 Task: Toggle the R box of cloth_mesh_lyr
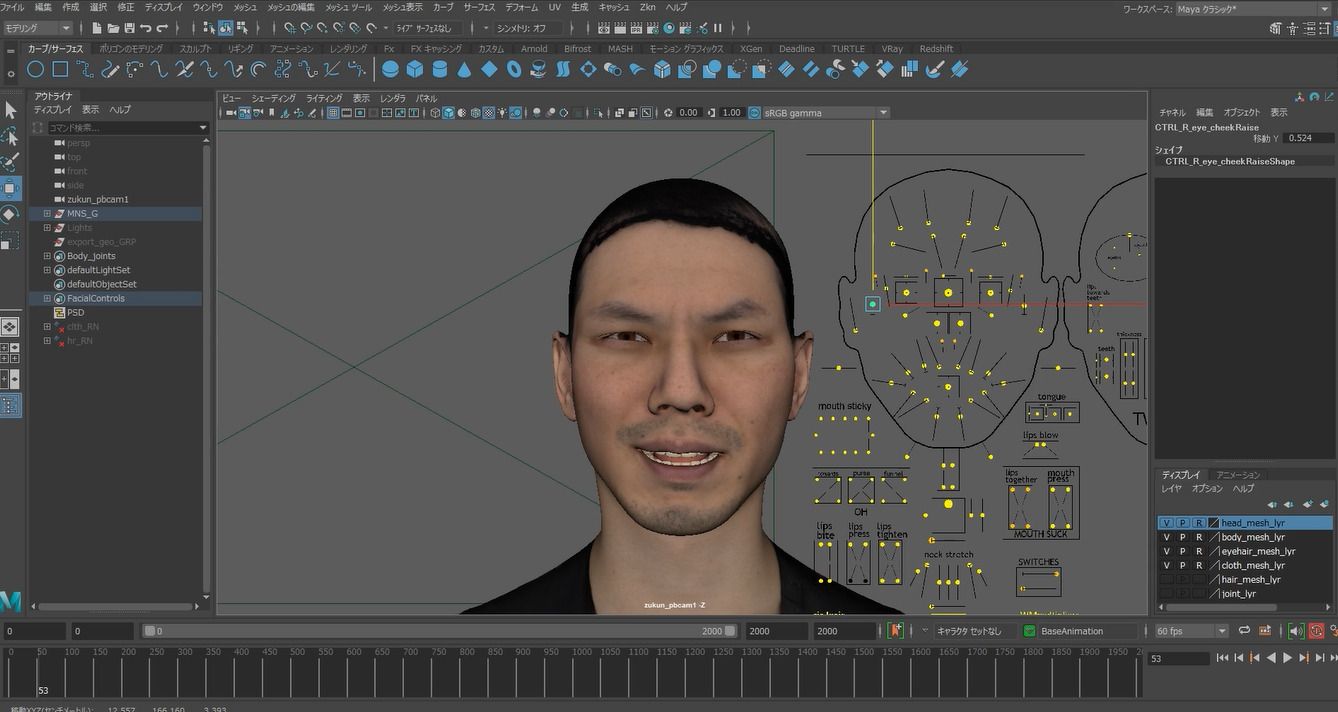pos(1199,565)
